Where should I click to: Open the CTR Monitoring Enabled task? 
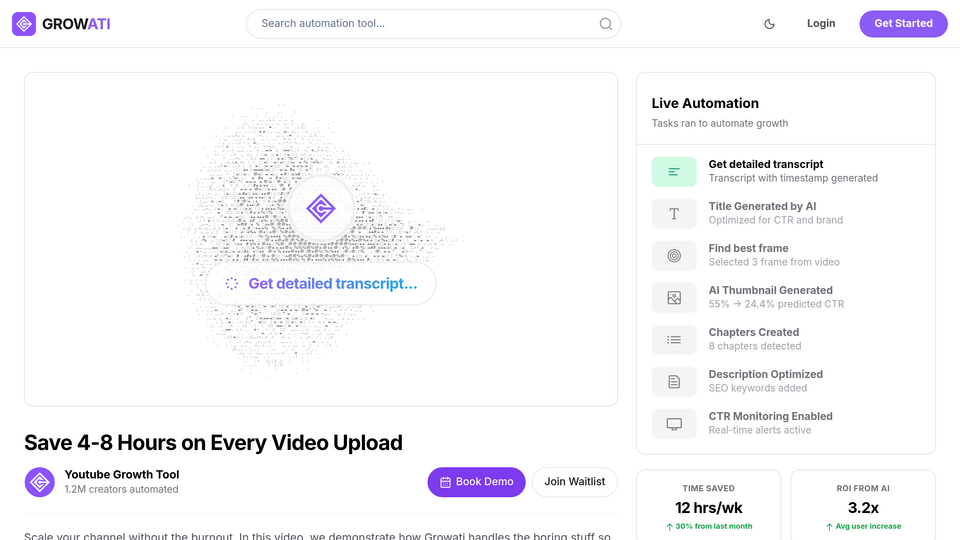click(x=786, y=423)
